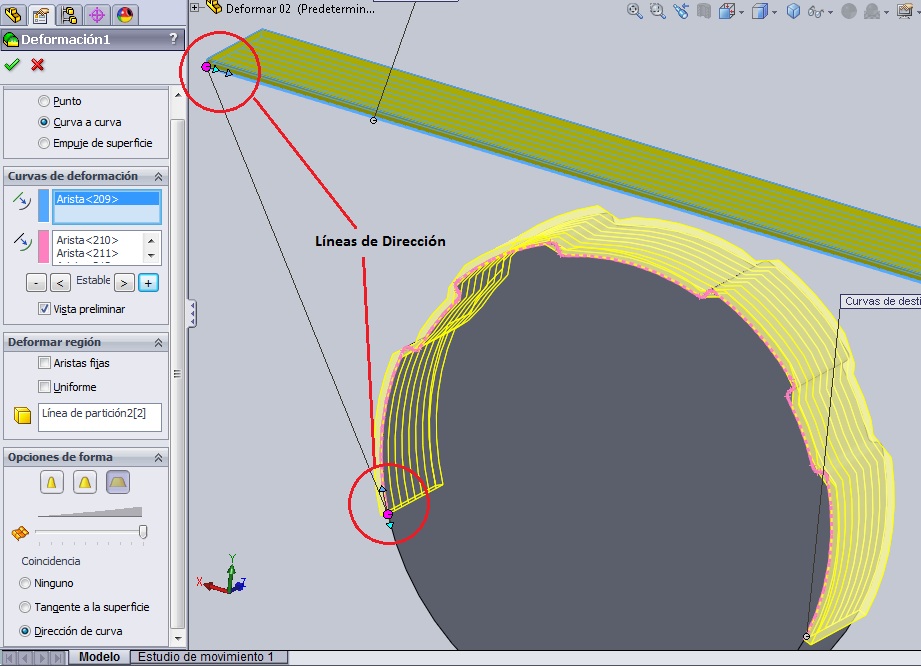
Task: Open the FeatureManager design tree tab
Action: 13,14
